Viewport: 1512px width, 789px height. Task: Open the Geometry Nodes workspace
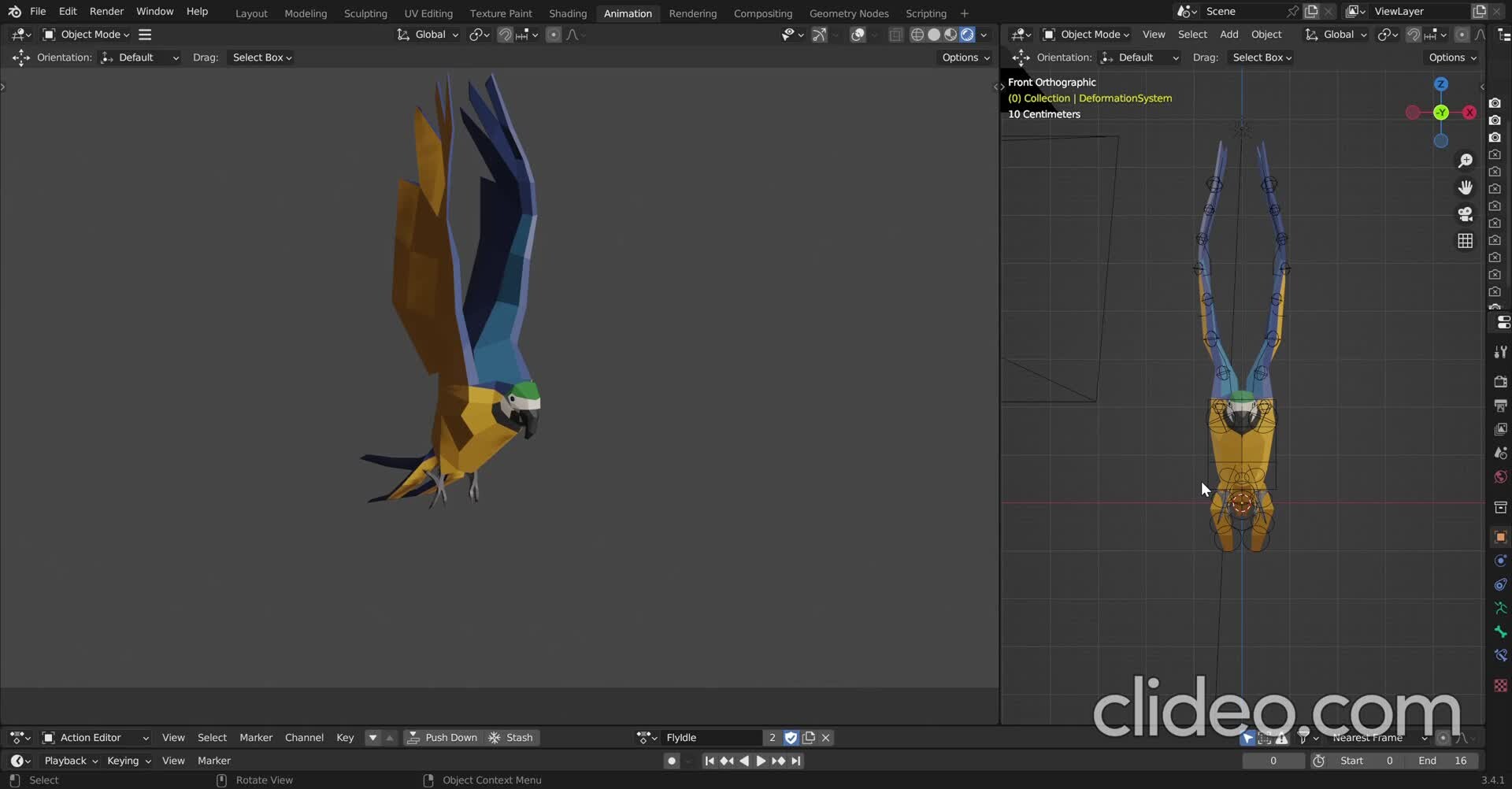click(x=849, y=13)
